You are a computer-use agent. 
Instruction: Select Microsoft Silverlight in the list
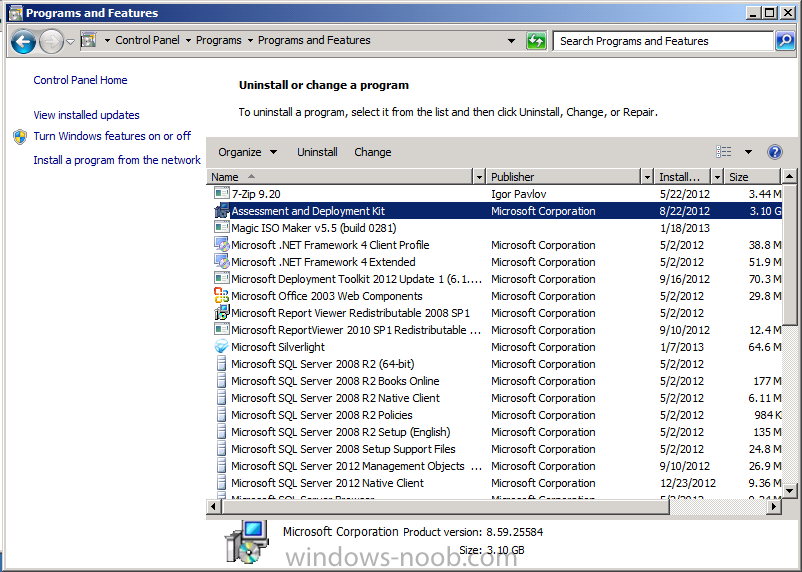click(x=278, y=347)
